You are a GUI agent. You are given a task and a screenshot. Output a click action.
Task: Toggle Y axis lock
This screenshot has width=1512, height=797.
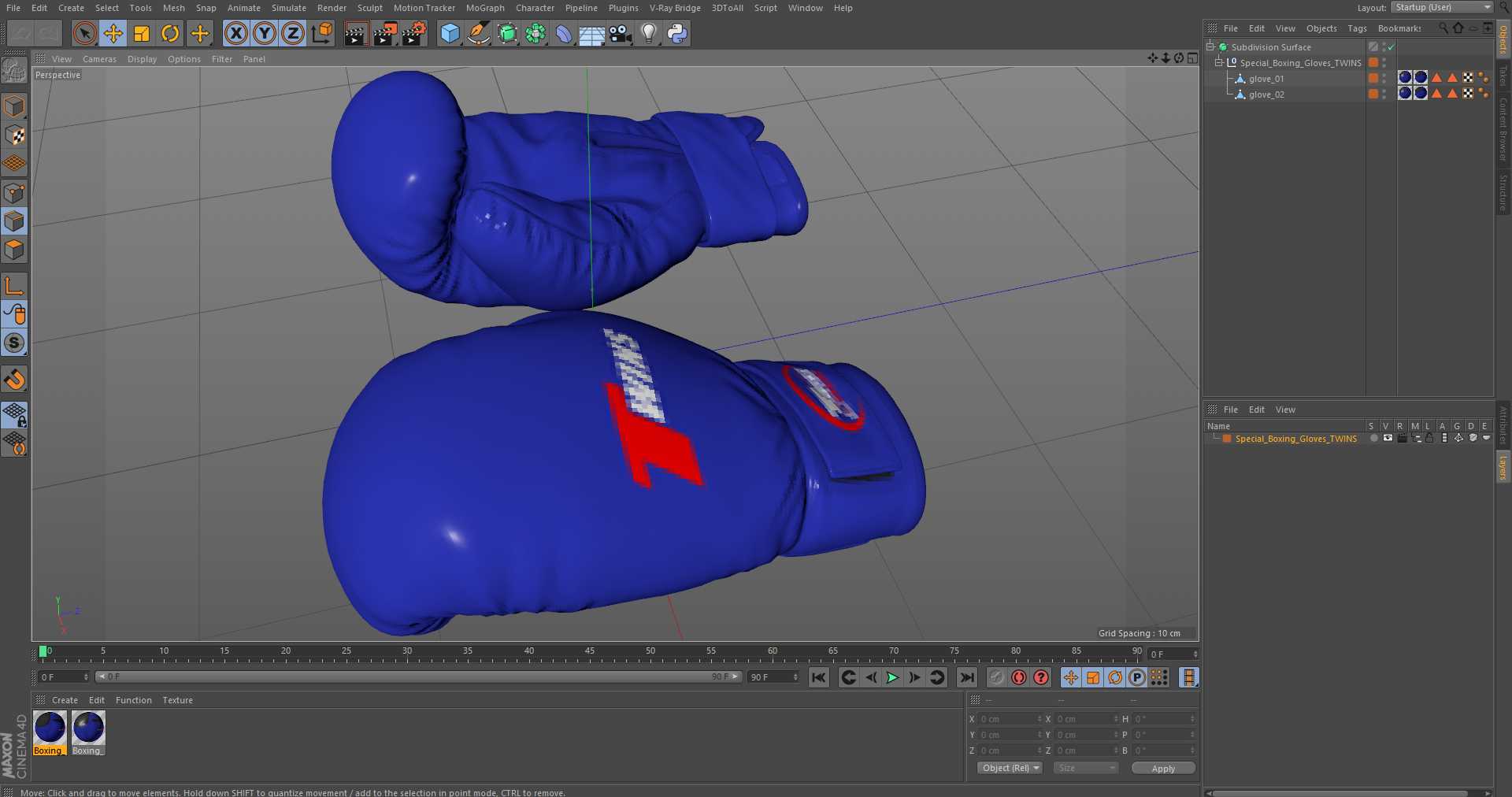pos(265,33)
